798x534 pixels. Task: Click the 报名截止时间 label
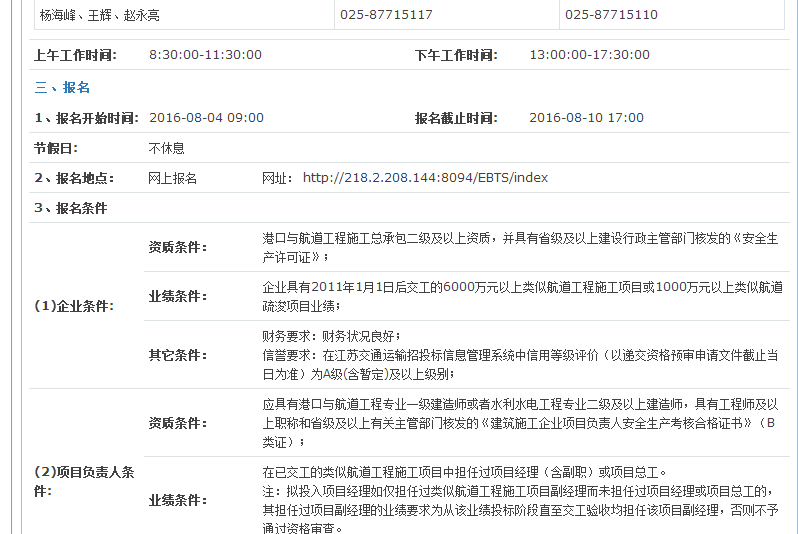(456, 118)
